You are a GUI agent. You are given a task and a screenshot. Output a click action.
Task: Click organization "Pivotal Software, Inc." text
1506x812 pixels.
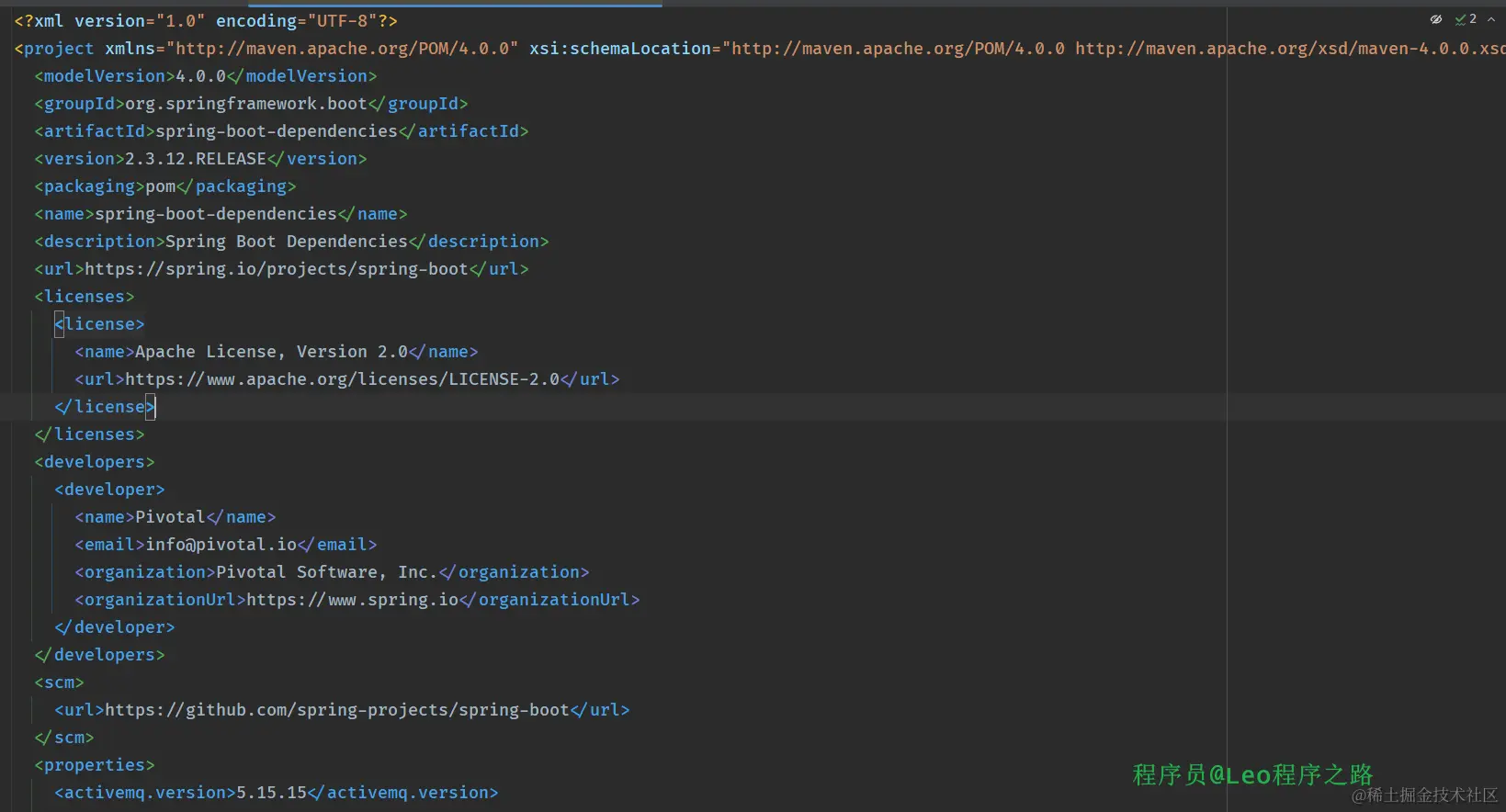tap(327, 572)
